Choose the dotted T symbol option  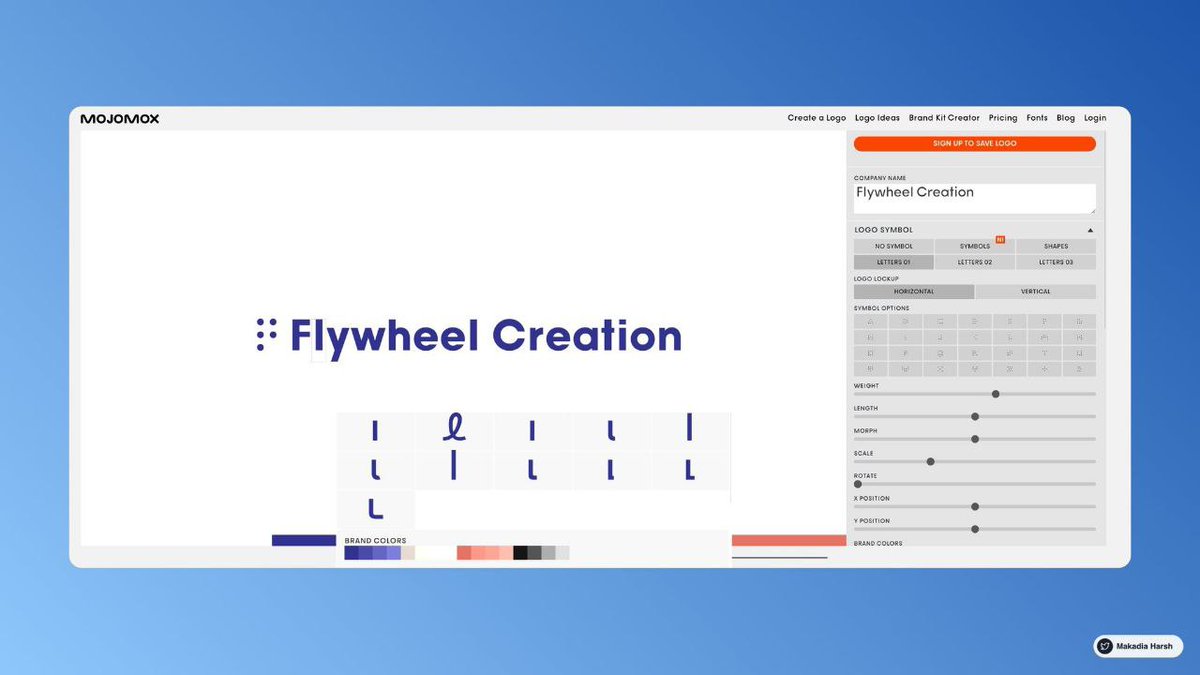[x=1044, y=353]
